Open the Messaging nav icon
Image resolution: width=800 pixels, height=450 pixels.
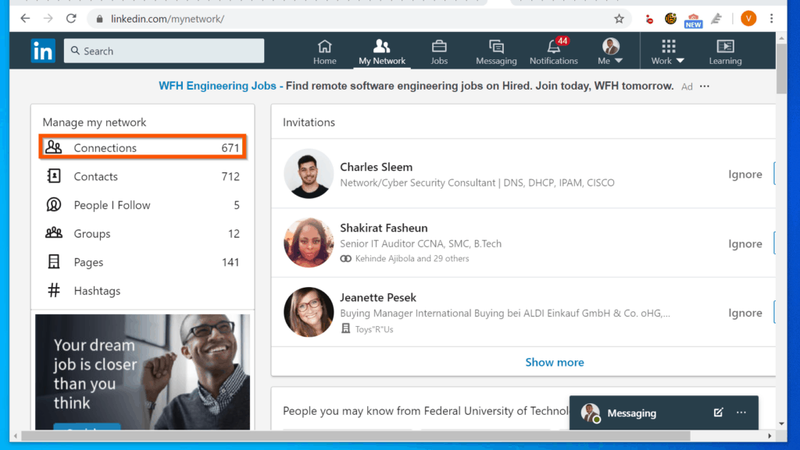tap(496, 52)
